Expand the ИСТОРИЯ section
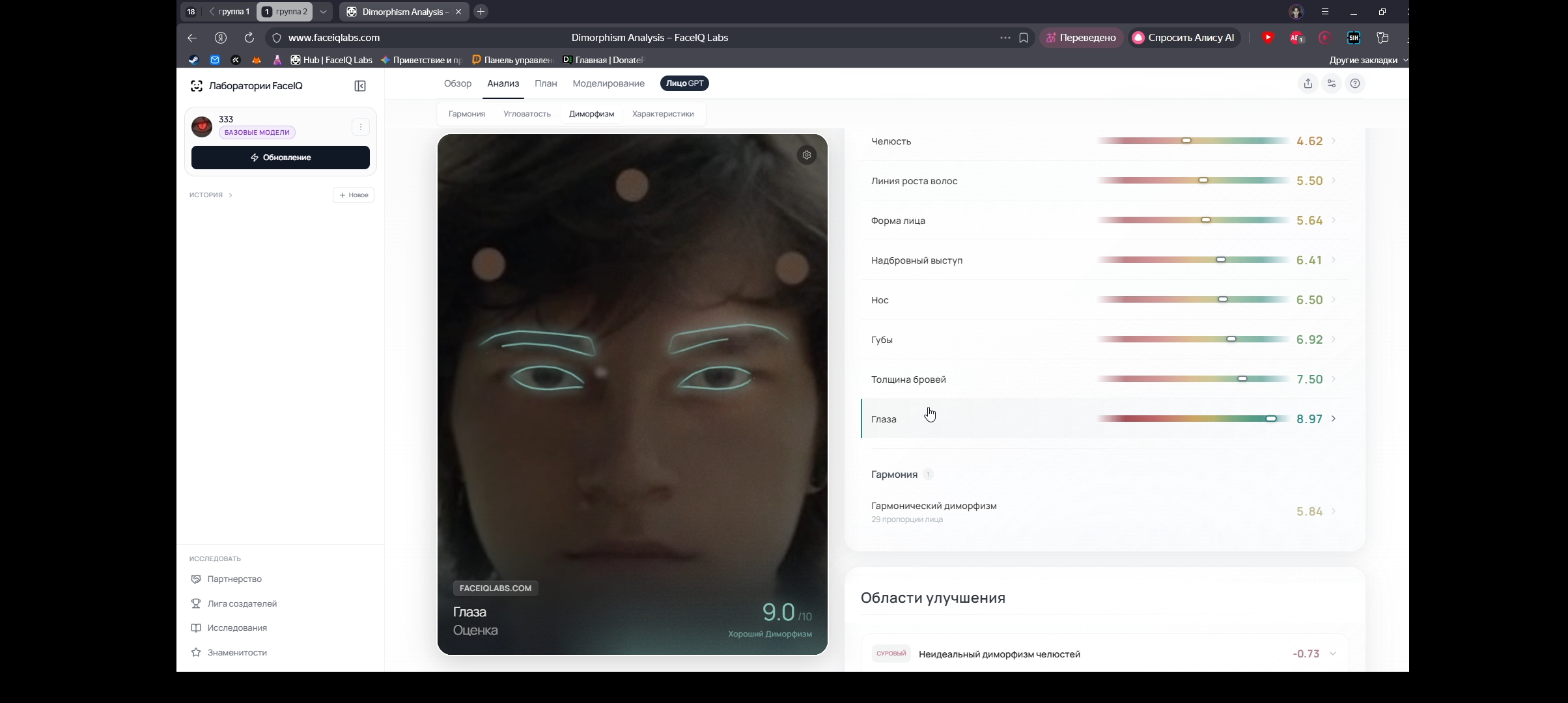 211,195
